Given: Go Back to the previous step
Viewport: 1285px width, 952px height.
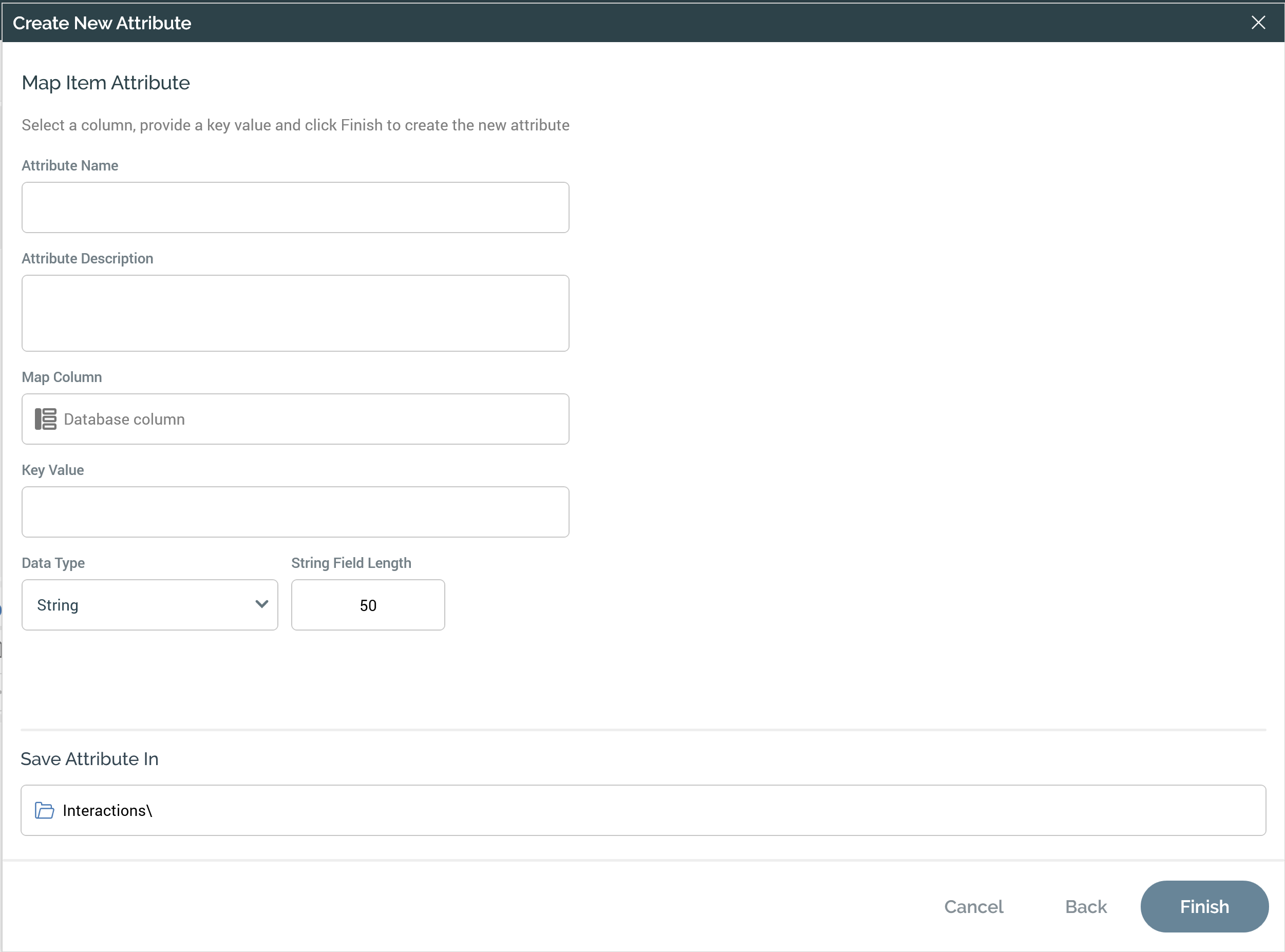Looking at the screenshot, I should click(x=1086, y=906).
